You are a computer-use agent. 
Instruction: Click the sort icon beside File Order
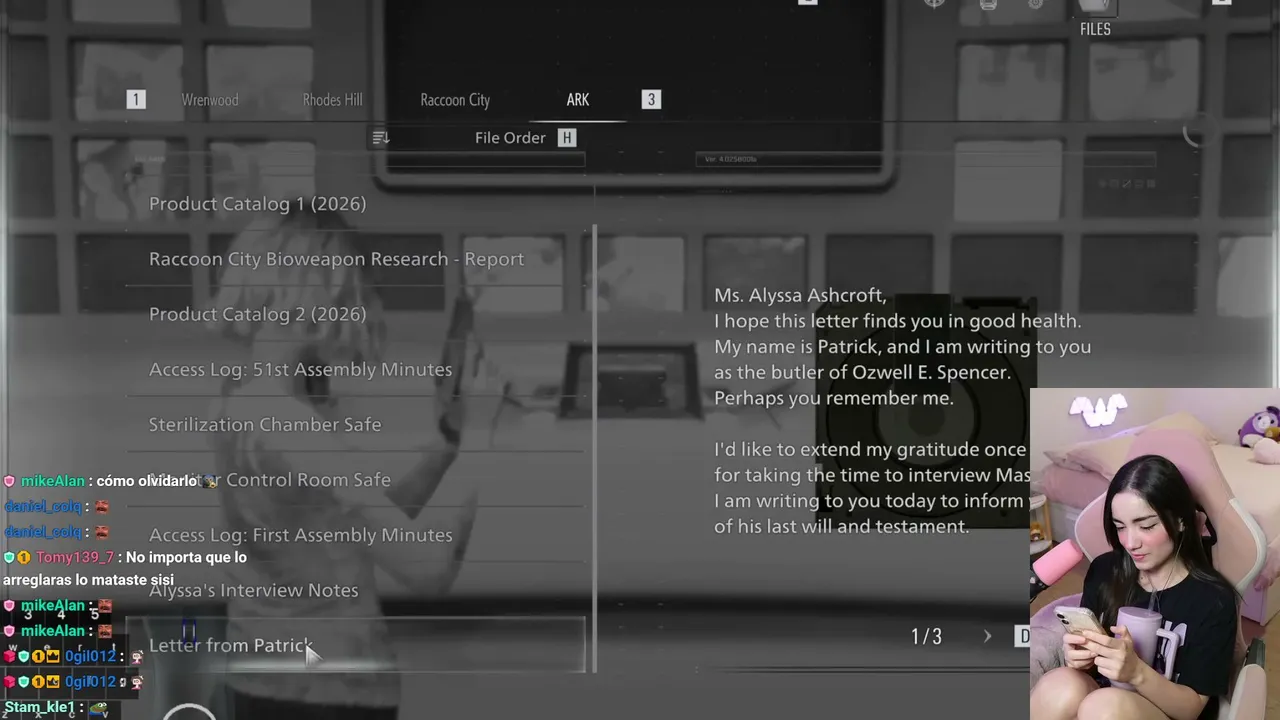381,138
